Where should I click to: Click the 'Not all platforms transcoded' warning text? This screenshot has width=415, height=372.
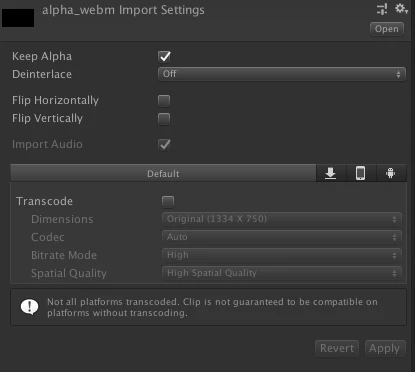pos(212,307)
